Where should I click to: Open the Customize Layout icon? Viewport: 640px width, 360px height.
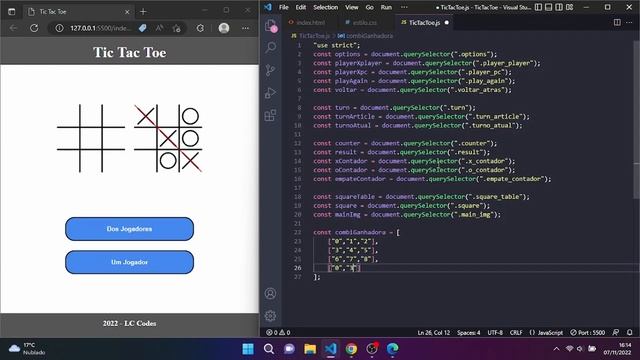[569, 7]
